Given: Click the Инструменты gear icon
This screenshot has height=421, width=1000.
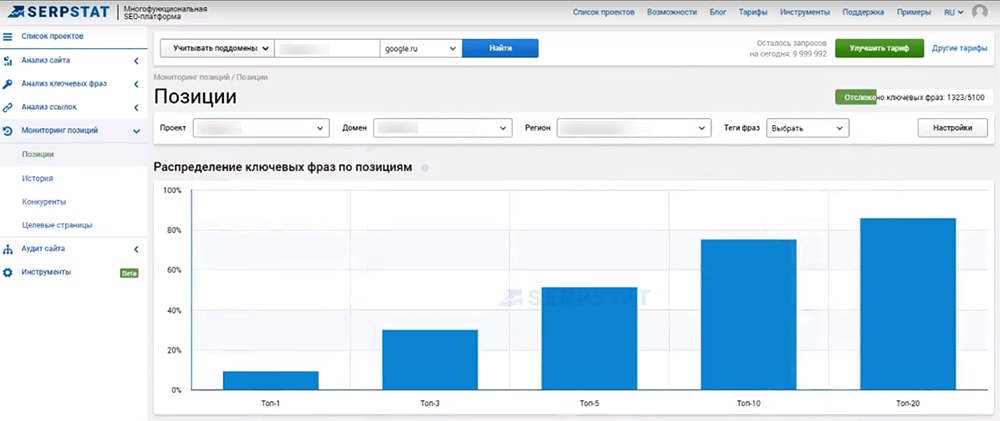Looking at the screenshot, I should coord(8,272).
